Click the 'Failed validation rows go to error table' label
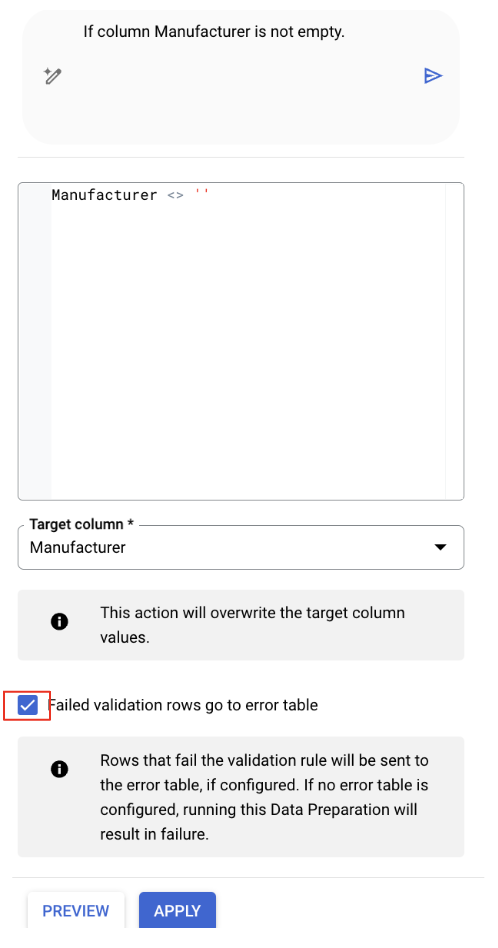 183,705
